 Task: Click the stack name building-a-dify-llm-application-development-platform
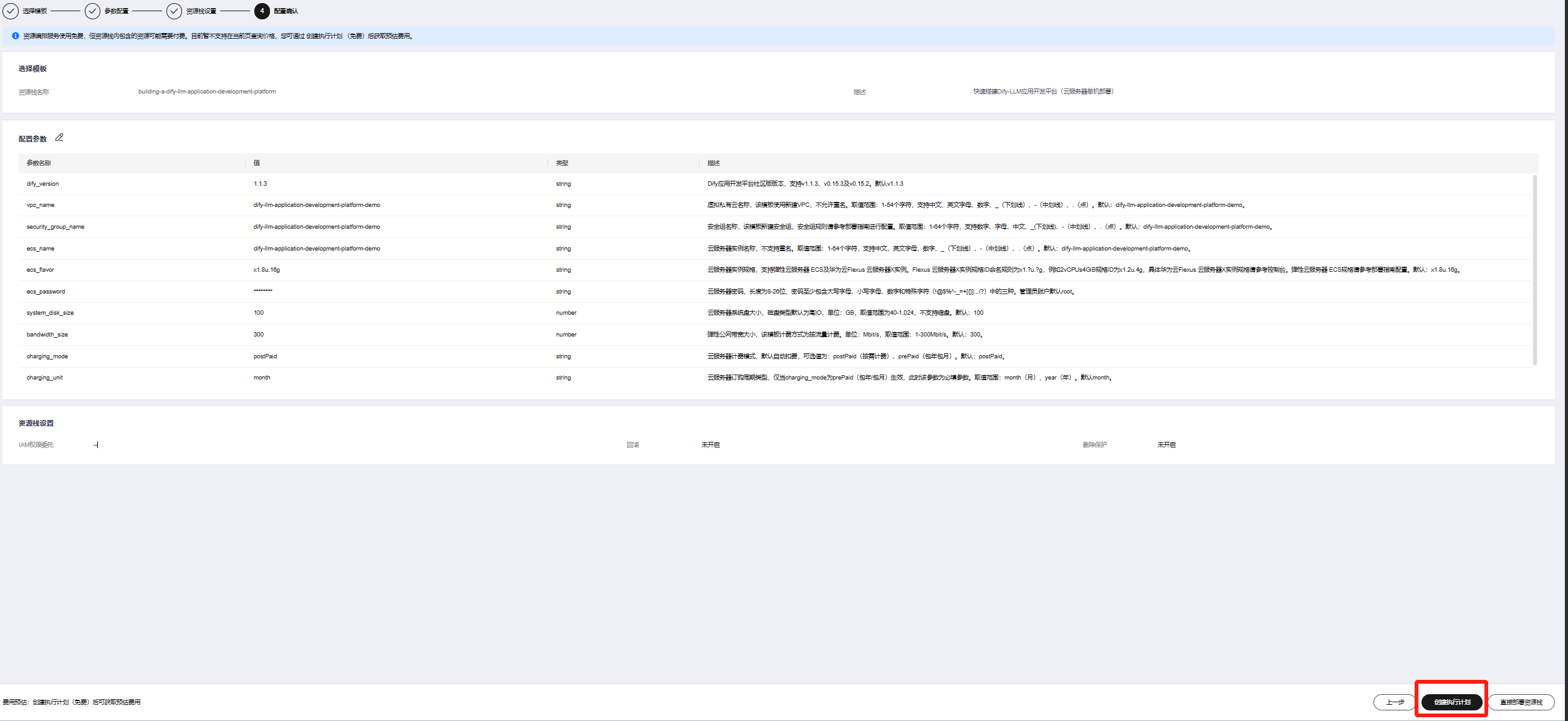207,92
